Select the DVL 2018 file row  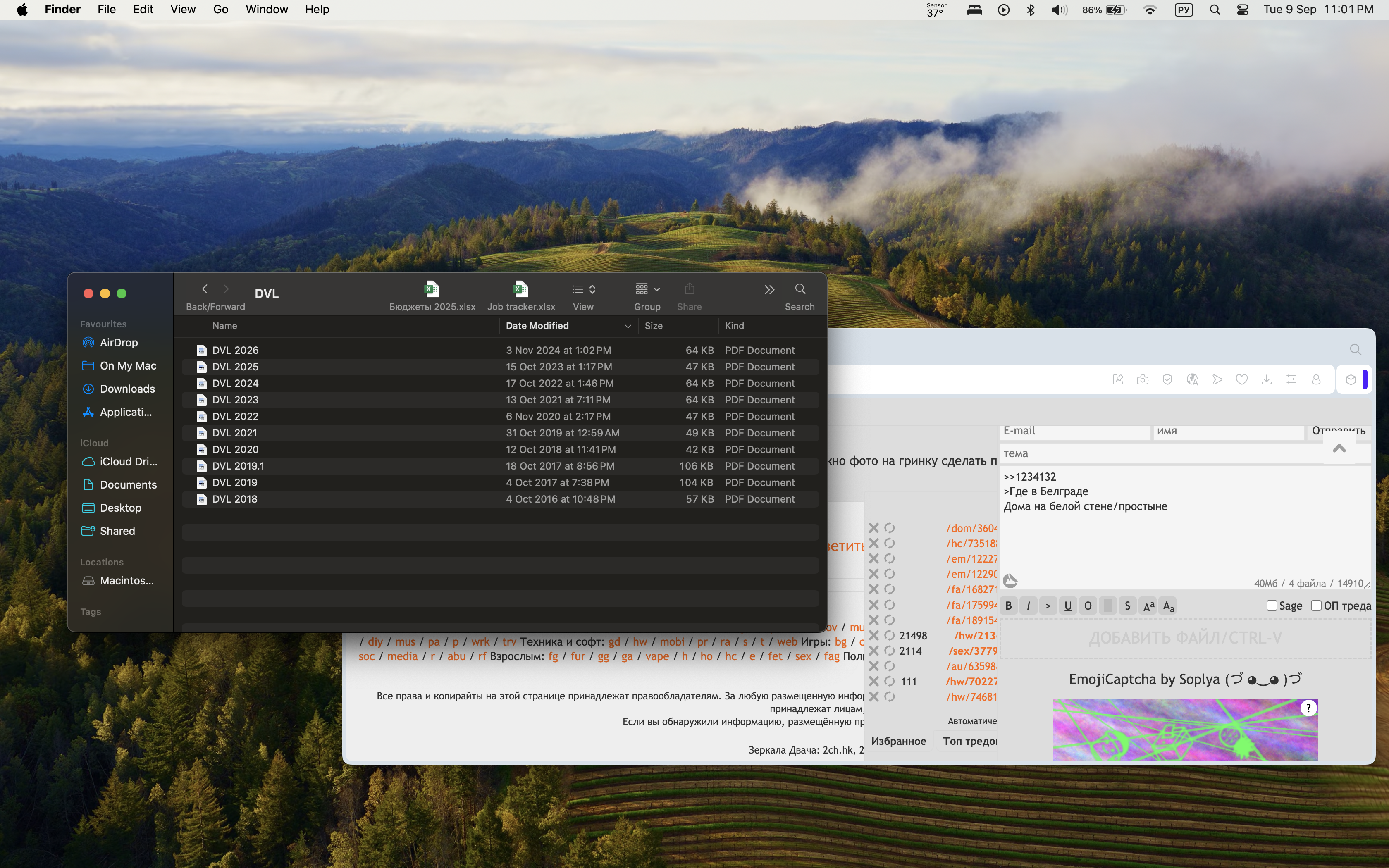point(500,499)
